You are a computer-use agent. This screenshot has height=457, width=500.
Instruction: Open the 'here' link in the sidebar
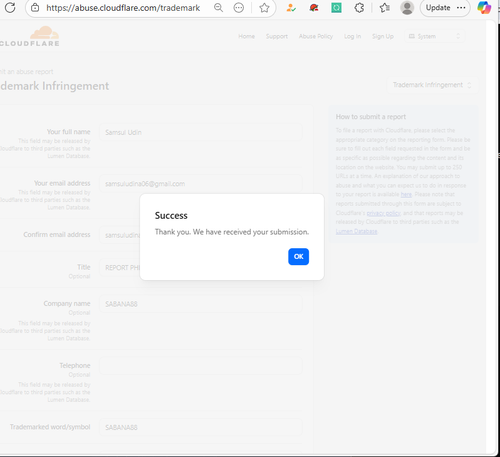[406, 194]
